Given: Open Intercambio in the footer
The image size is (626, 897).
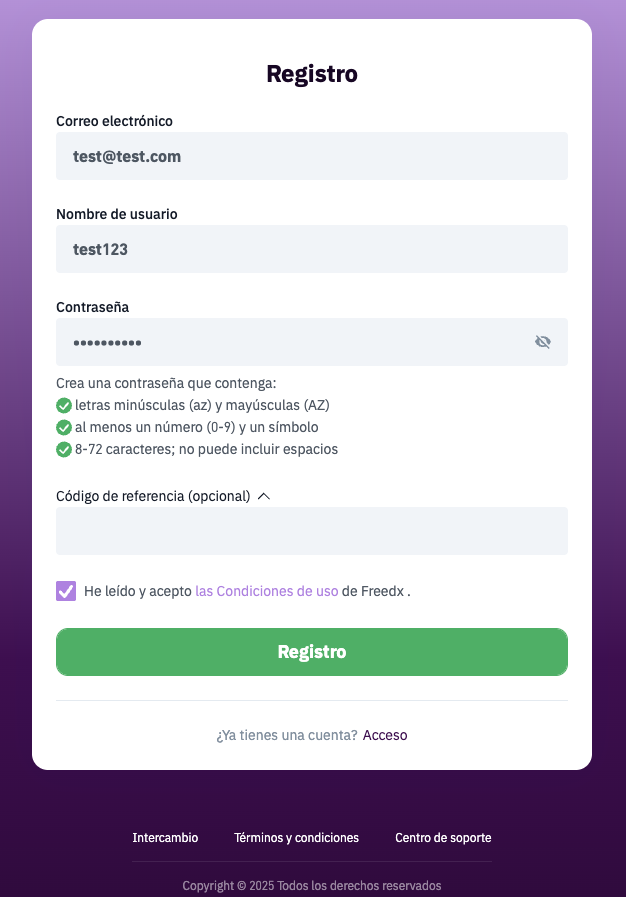Looking at the screenshot, I should (165, 838).
